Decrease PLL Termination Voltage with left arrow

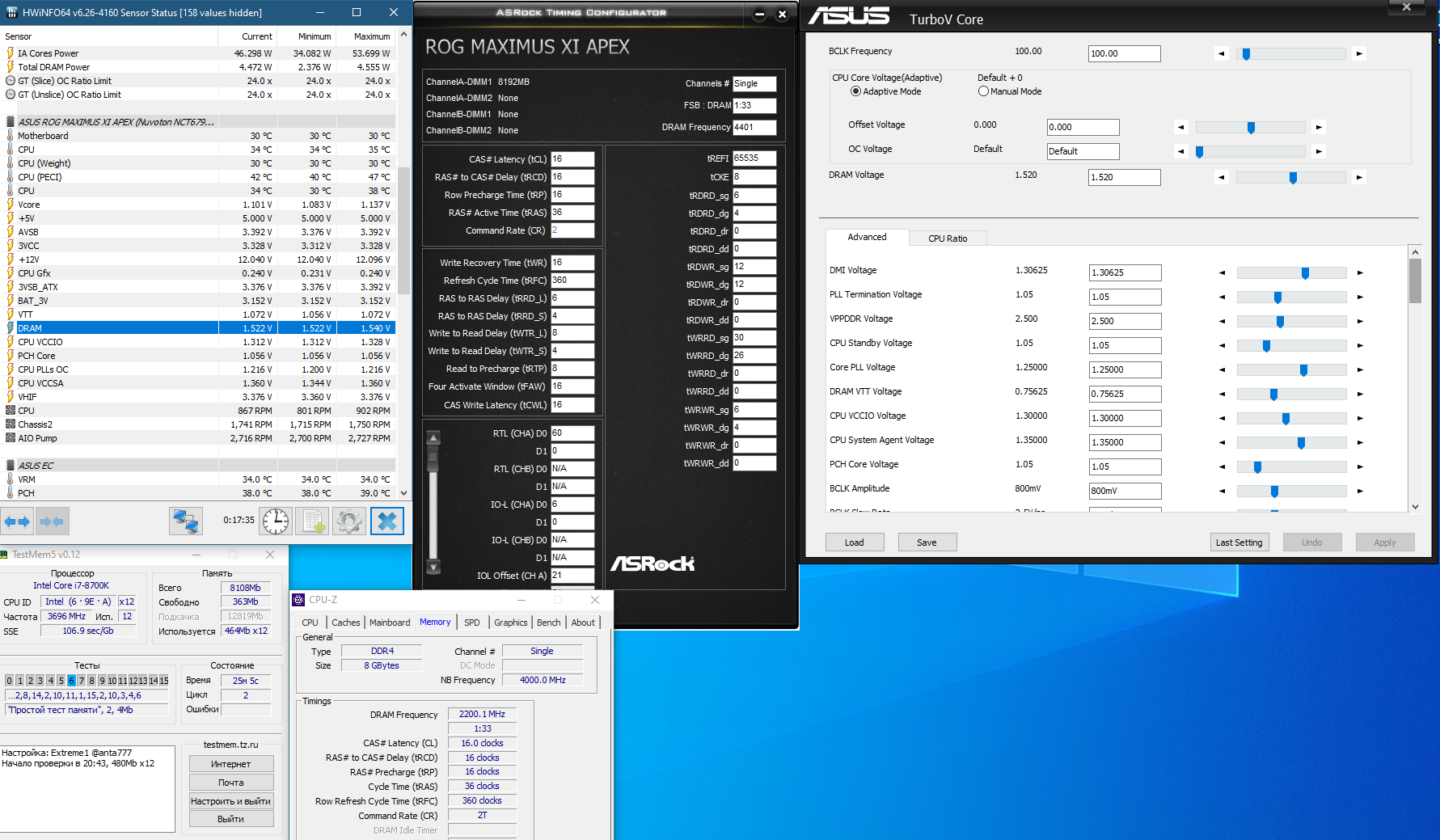[1222, 298]
